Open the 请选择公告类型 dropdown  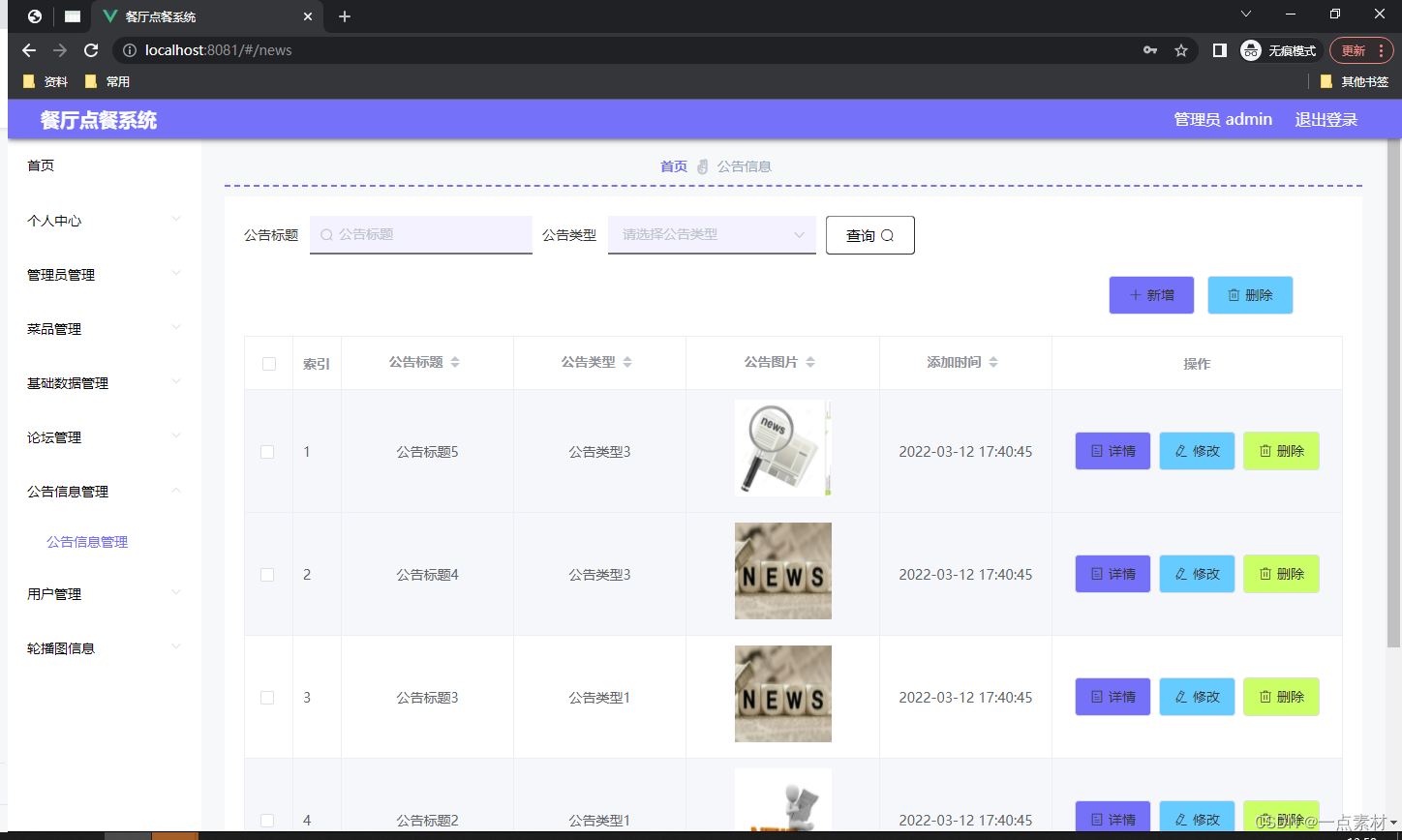[x=712, y=234]
